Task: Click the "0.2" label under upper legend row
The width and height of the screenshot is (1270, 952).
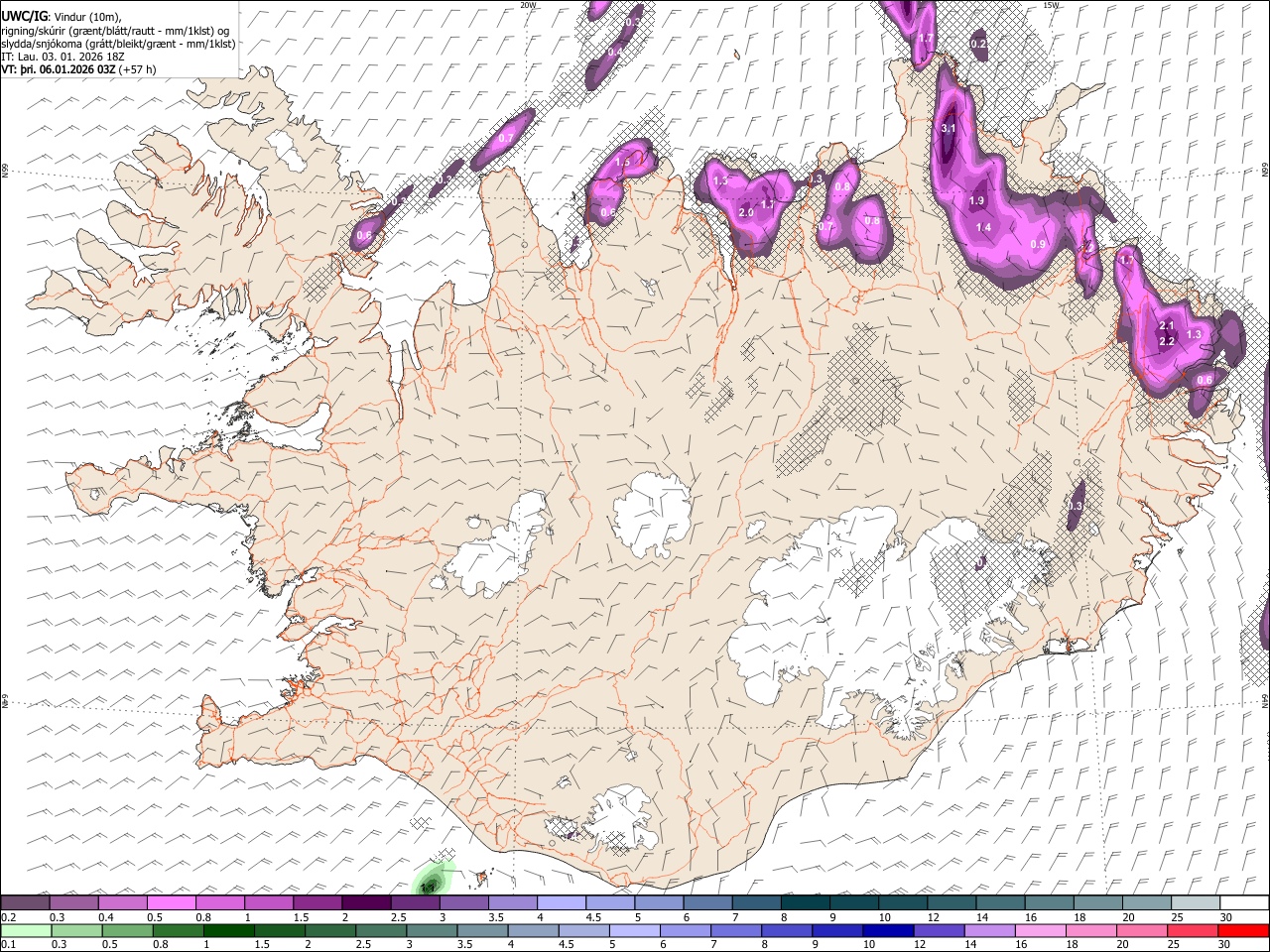Action: [8, 917]
